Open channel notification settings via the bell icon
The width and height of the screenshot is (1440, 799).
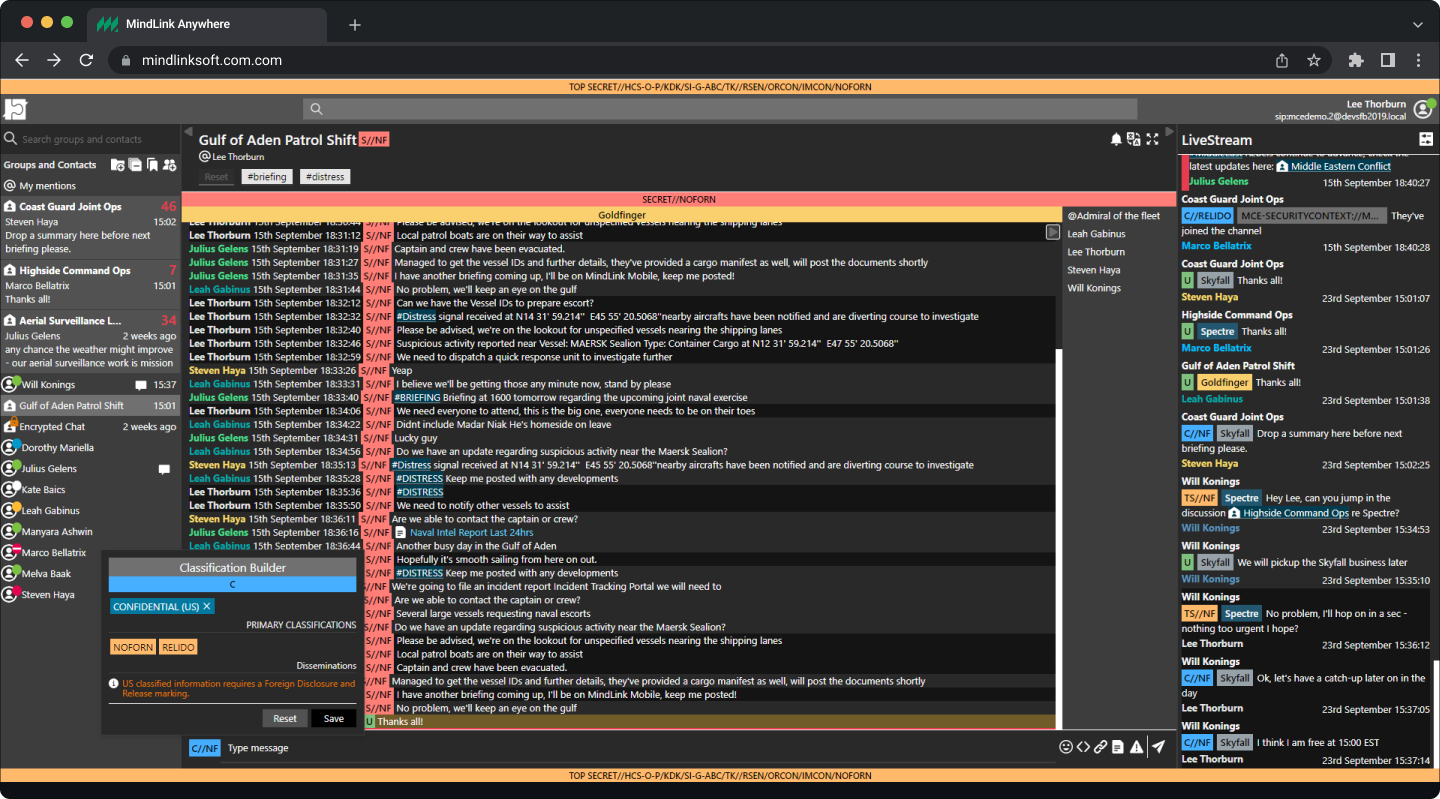(x=1116, y=139)
